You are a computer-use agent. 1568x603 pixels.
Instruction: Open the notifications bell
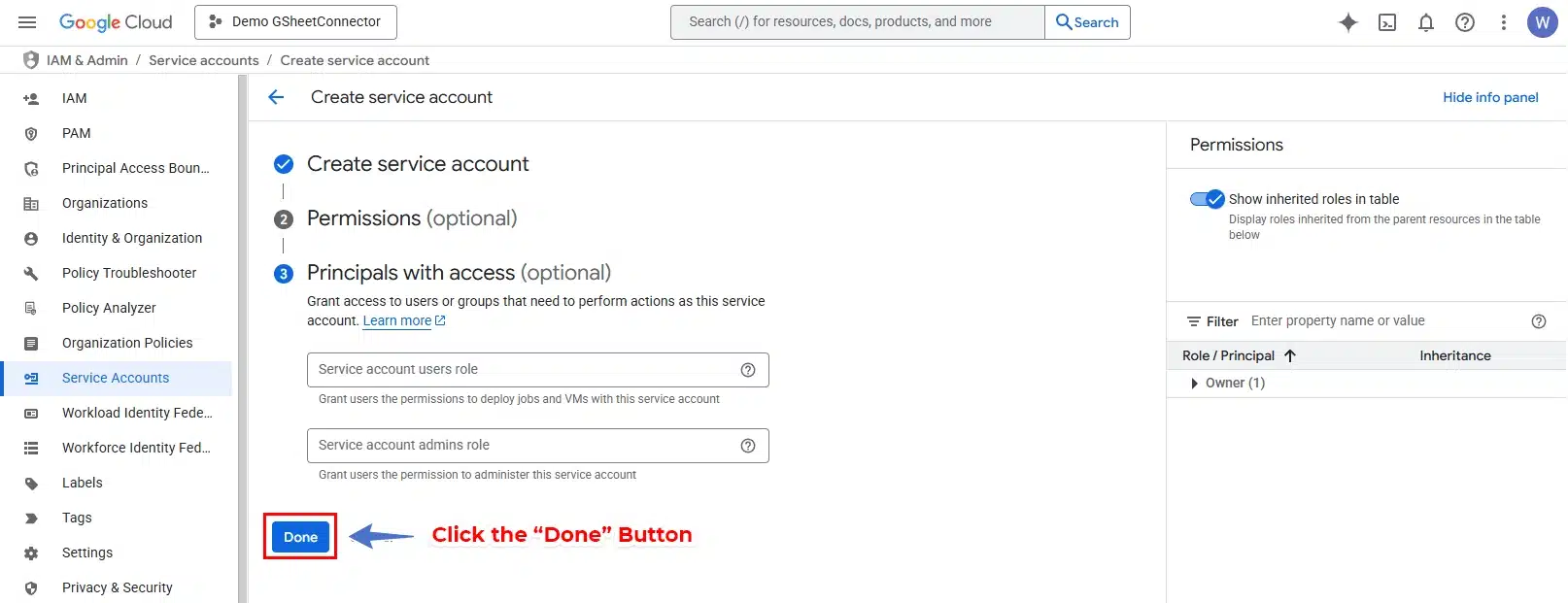click(1426, 22)
